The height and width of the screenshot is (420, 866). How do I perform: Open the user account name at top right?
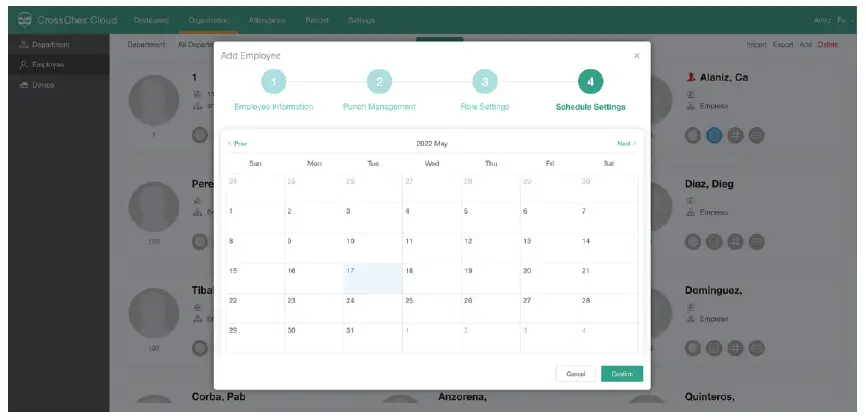point(830,20)
